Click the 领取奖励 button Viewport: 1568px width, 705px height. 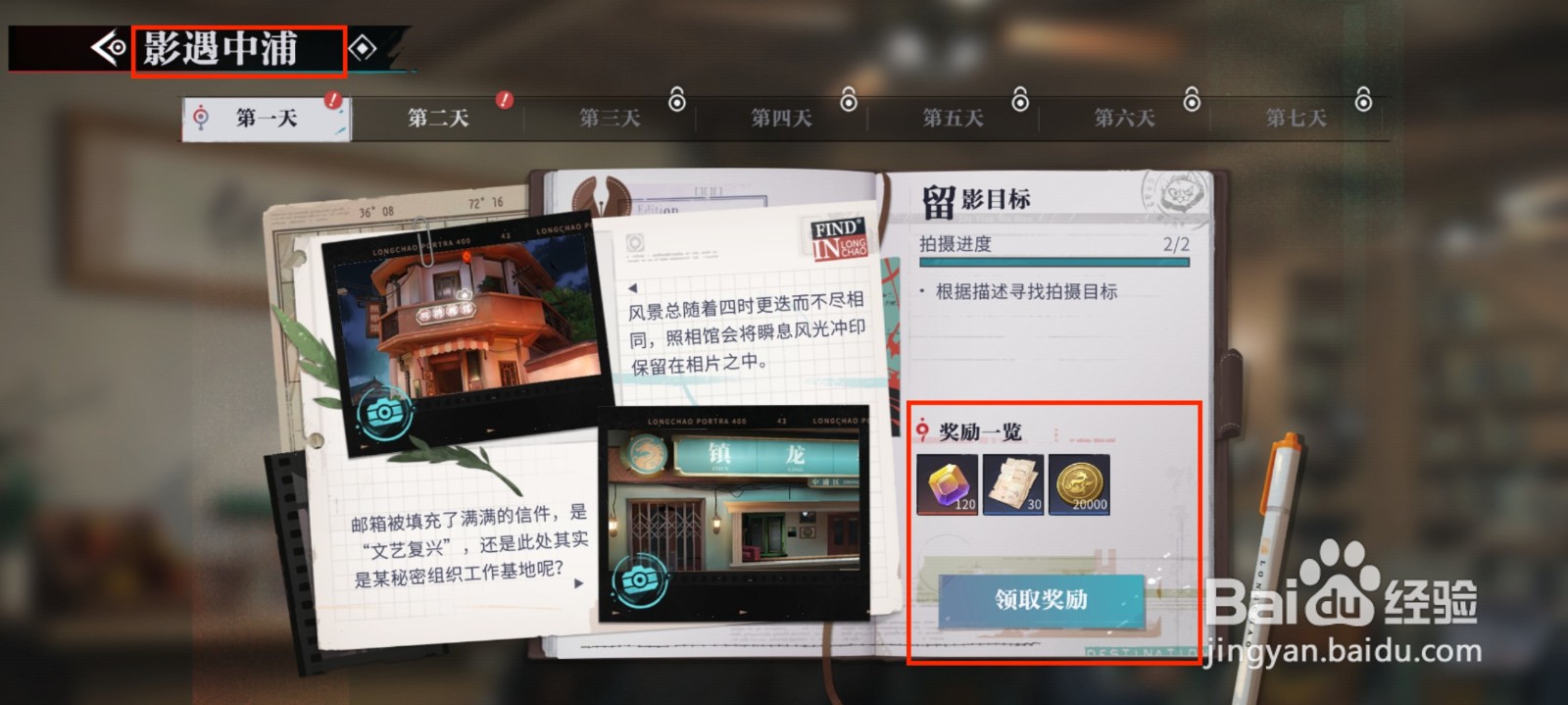tap(1041, 599)
